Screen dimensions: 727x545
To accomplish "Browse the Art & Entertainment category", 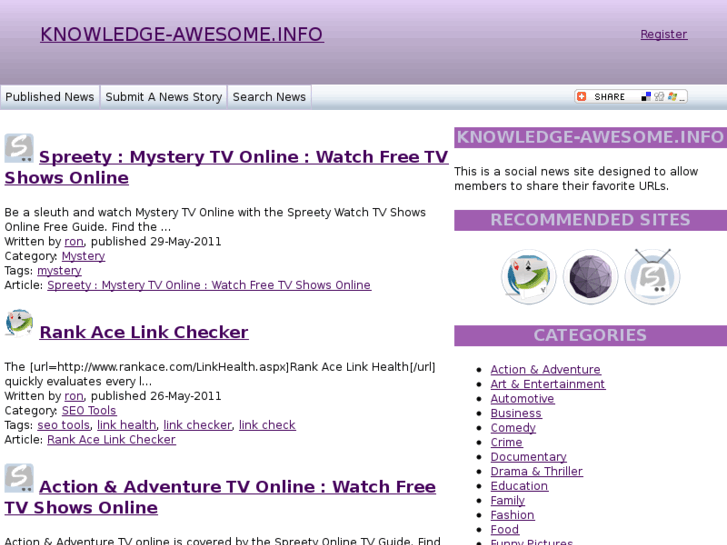I will tap(548, 384).
